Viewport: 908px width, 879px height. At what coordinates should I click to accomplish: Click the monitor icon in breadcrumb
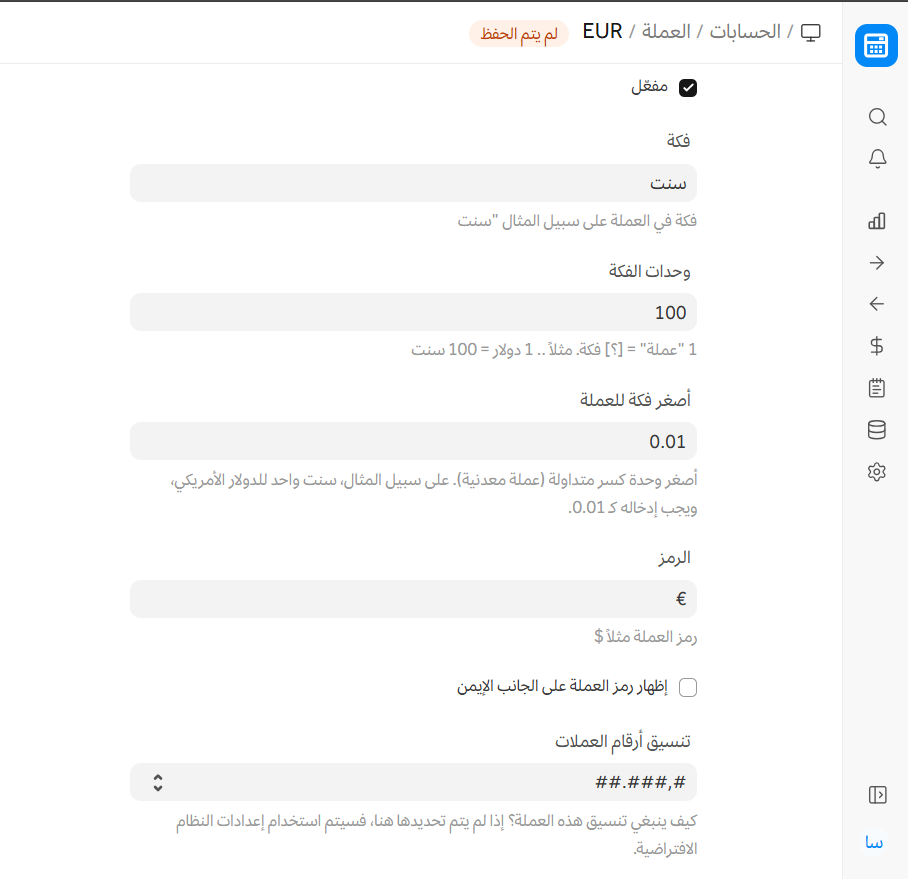(811, 33)
